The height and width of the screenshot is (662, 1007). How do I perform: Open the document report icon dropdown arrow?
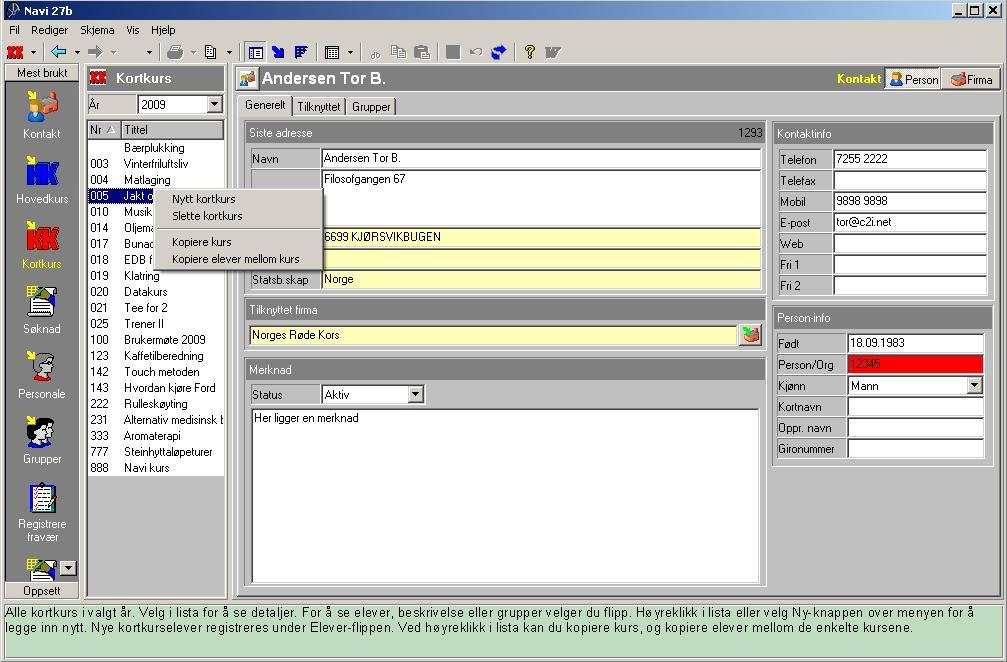coord(229,53)
